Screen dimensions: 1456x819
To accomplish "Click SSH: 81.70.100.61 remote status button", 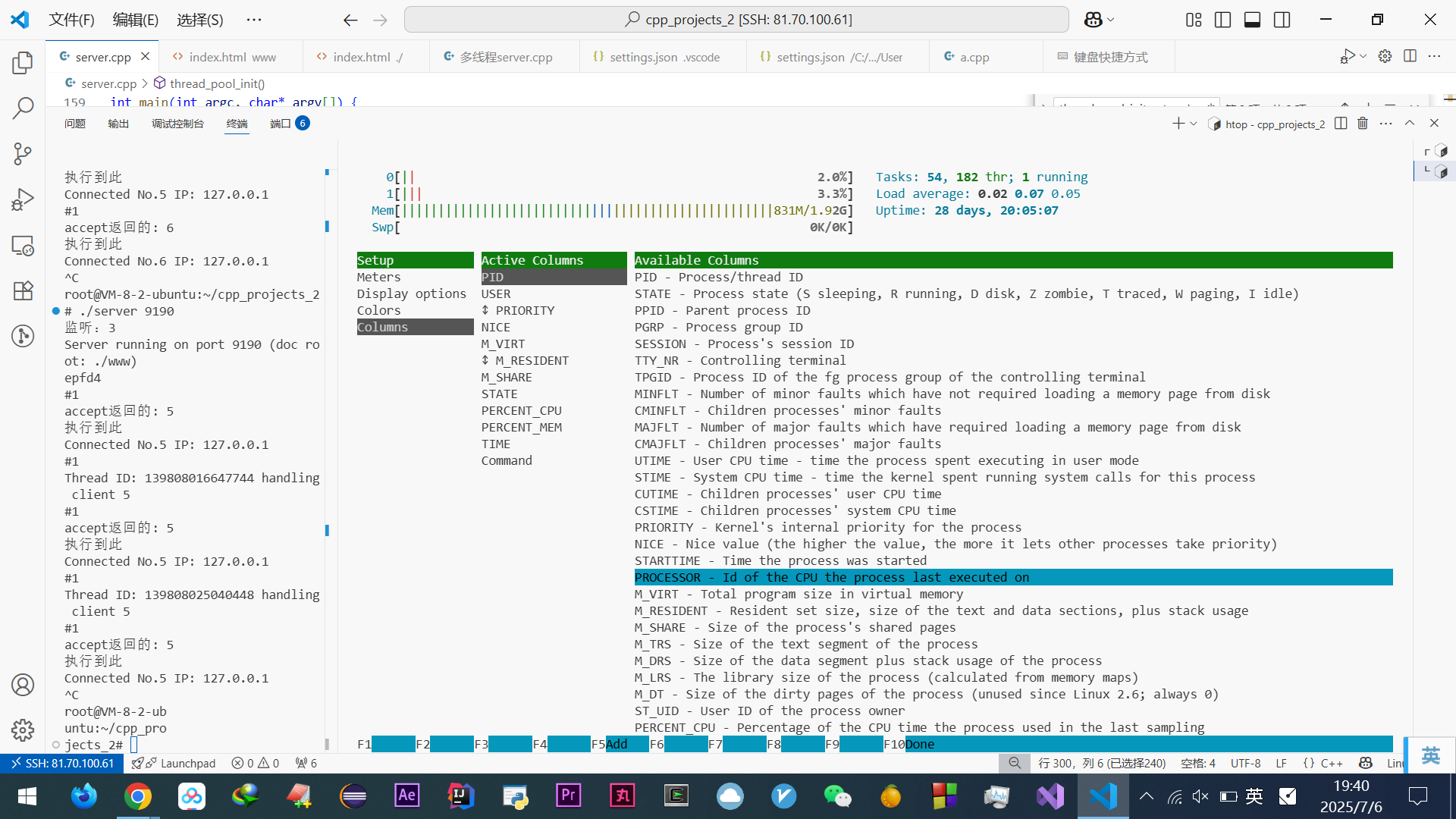I will [x=61, y=763].
